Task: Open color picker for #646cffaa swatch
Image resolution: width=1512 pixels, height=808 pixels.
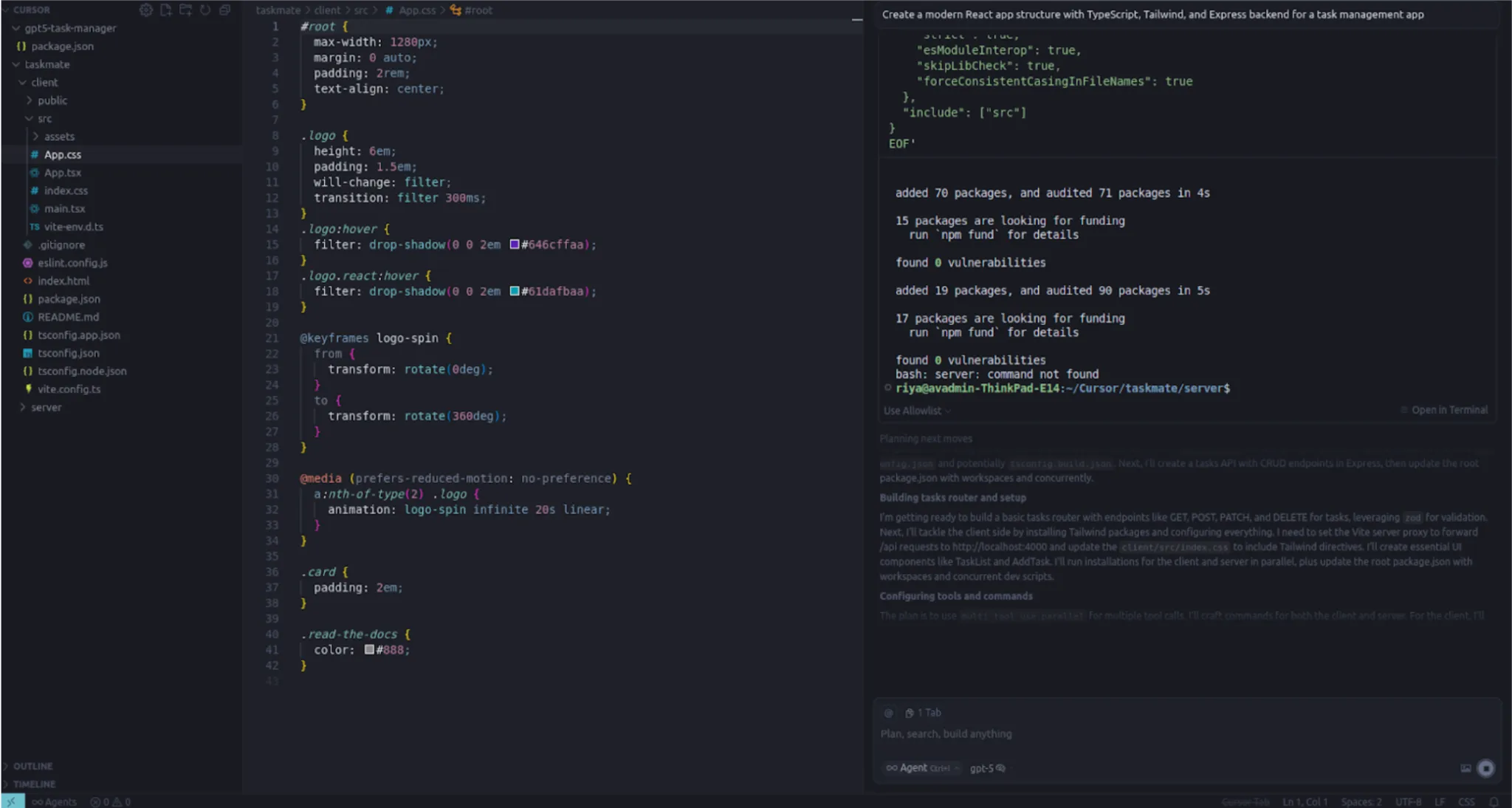Action: point(515,244)
